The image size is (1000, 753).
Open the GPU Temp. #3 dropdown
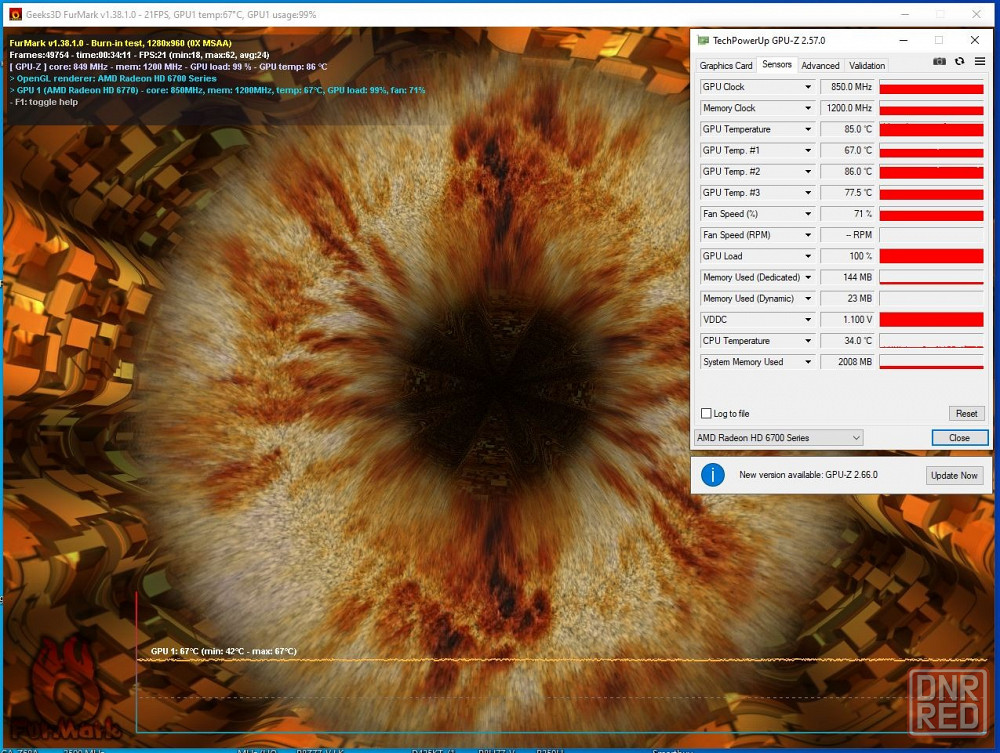click(x=808, y=192)
